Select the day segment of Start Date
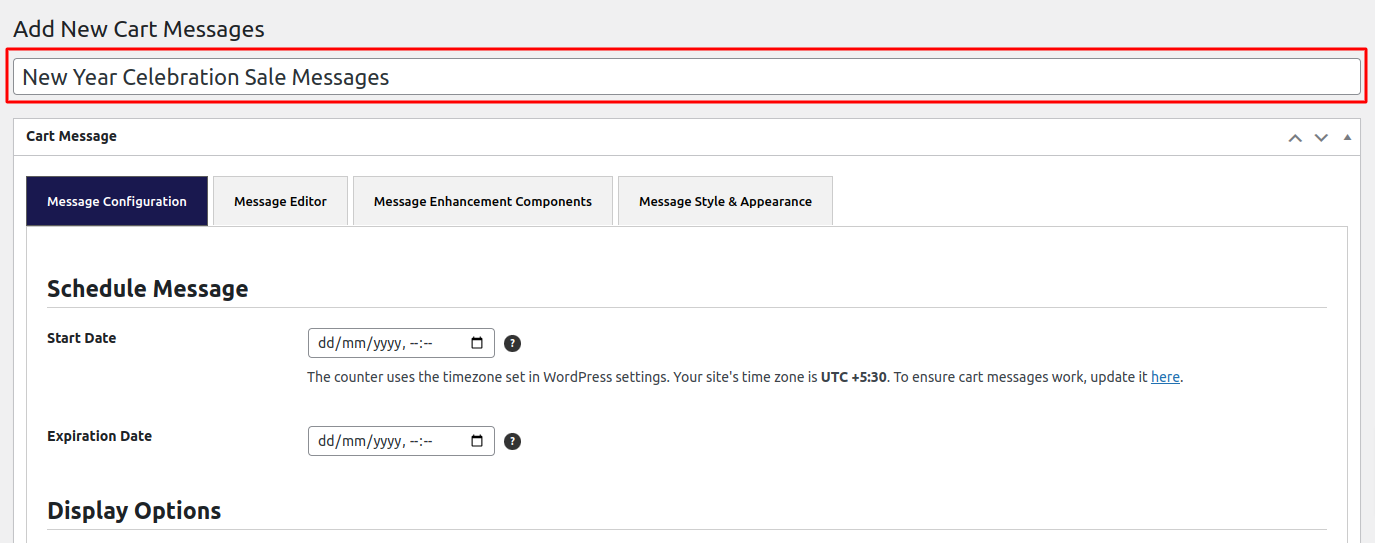 coord(325,343)
